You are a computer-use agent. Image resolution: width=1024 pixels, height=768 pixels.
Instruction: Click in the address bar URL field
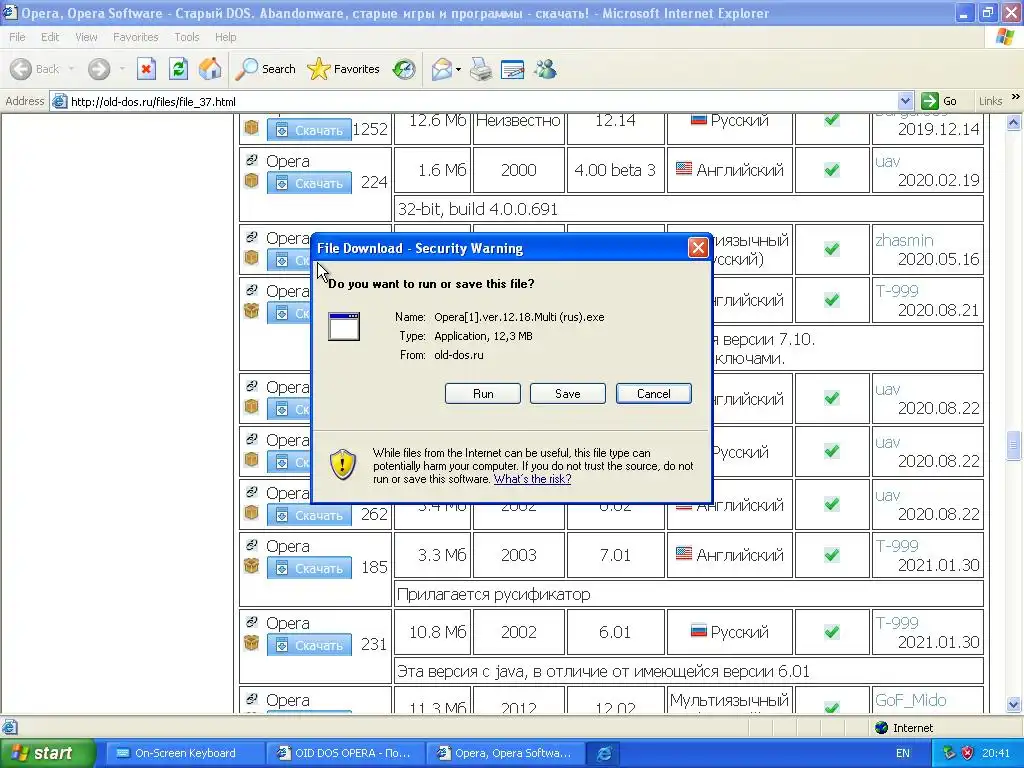[475, 101]
